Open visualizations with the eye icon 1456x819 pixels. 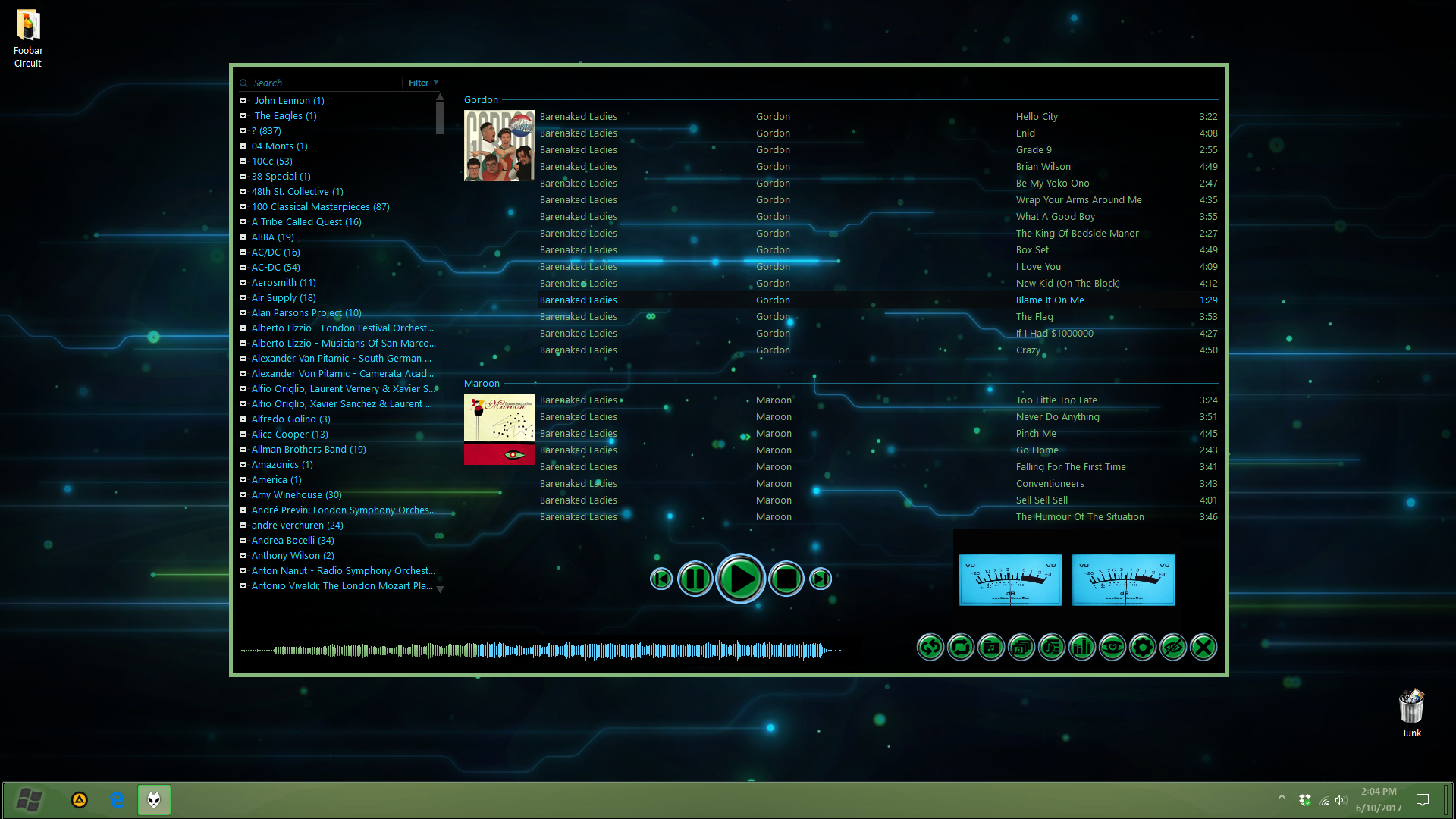pyautogui.click(x=1112, y=647)
